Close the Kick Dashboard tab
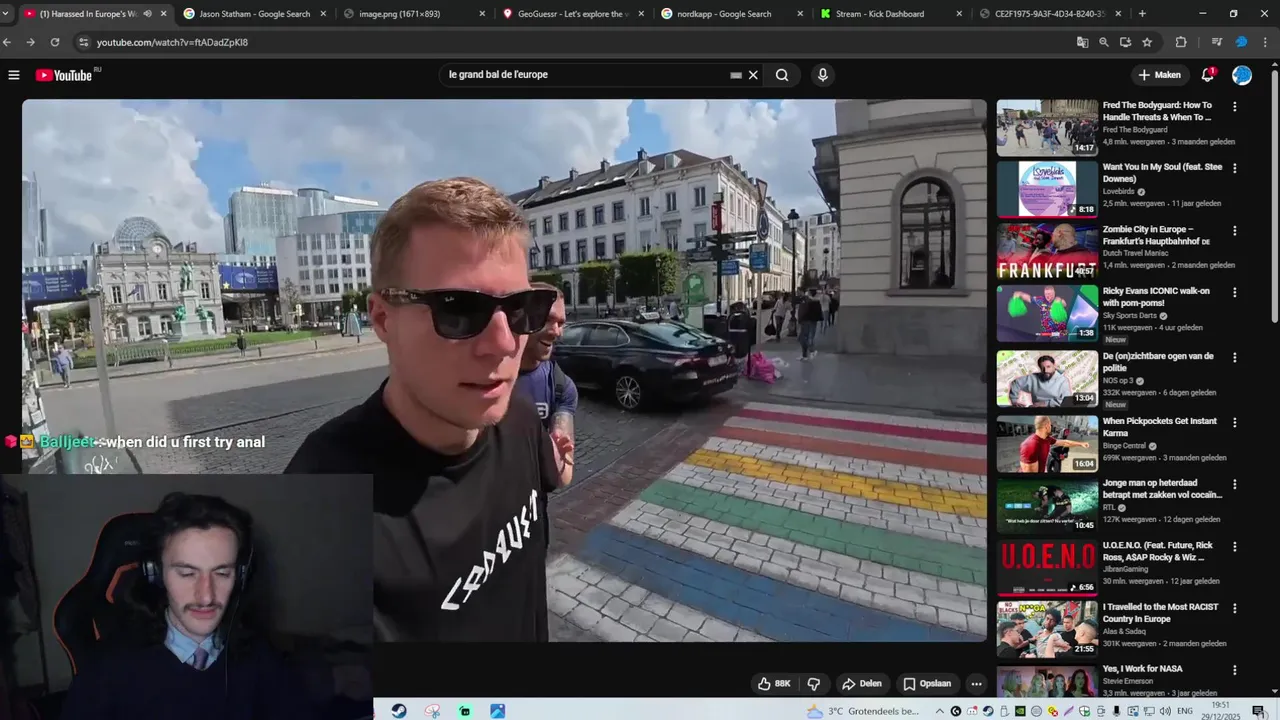1280x720 pixels. point(959,14)
